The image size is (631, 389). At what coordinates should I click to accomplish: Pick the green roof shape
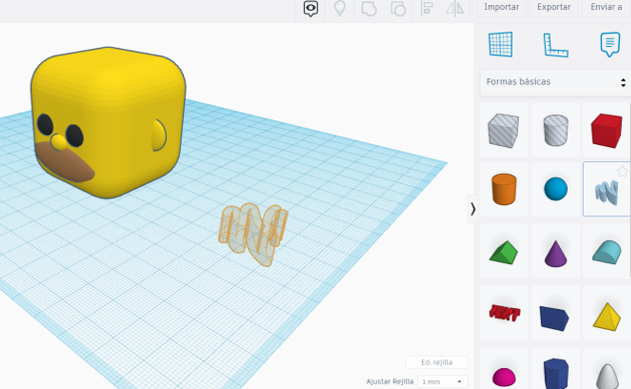(503, 252)
